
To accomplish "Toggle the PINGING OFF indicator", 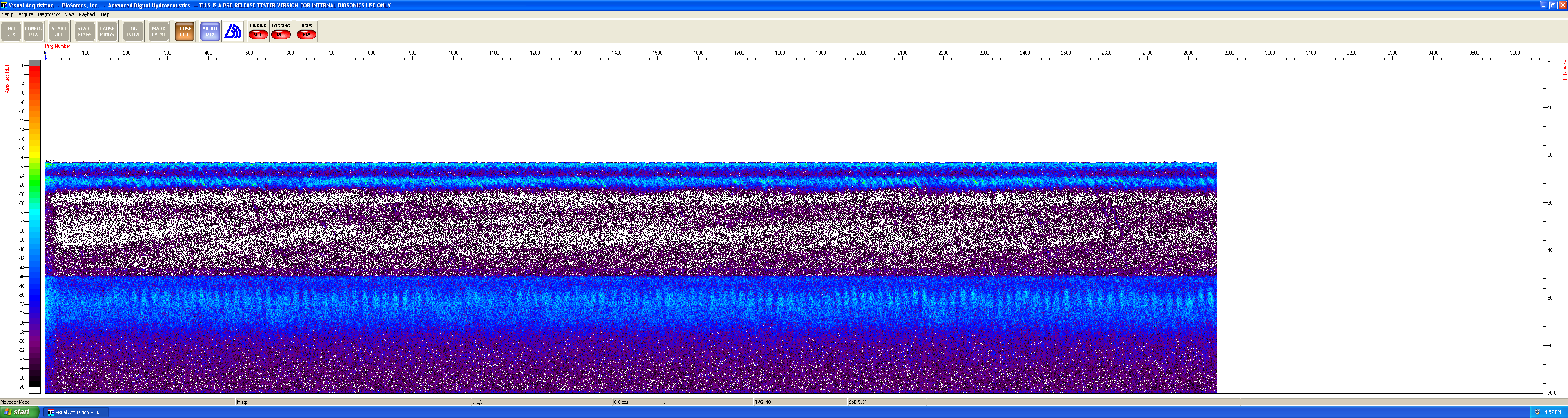I will (x=258, y=31).
